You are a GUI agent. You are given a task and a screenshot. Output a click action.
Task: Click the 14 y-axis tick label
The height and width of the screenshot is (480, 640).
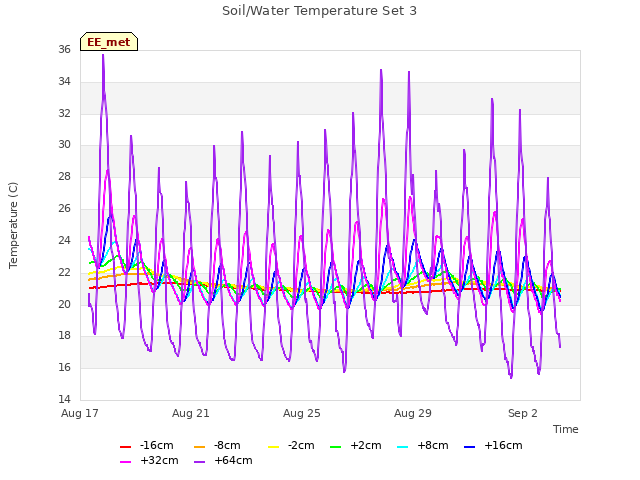click(64, 399)
